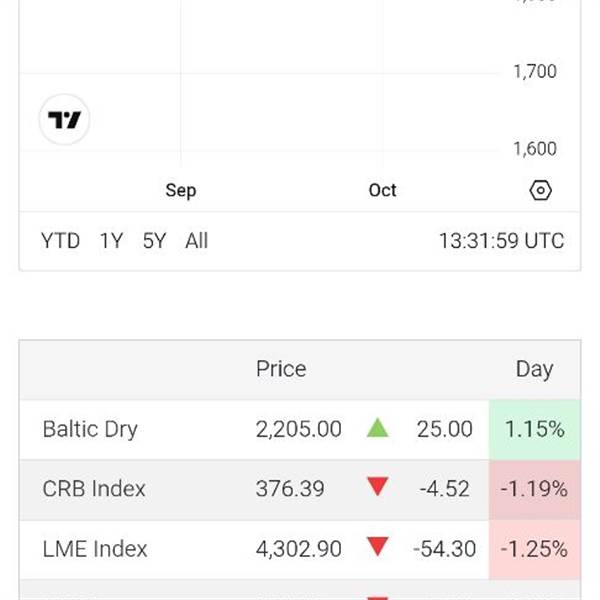Screen dimensions: 600x600
Task: Set chart range to 5Y
Action: point(154,241)
